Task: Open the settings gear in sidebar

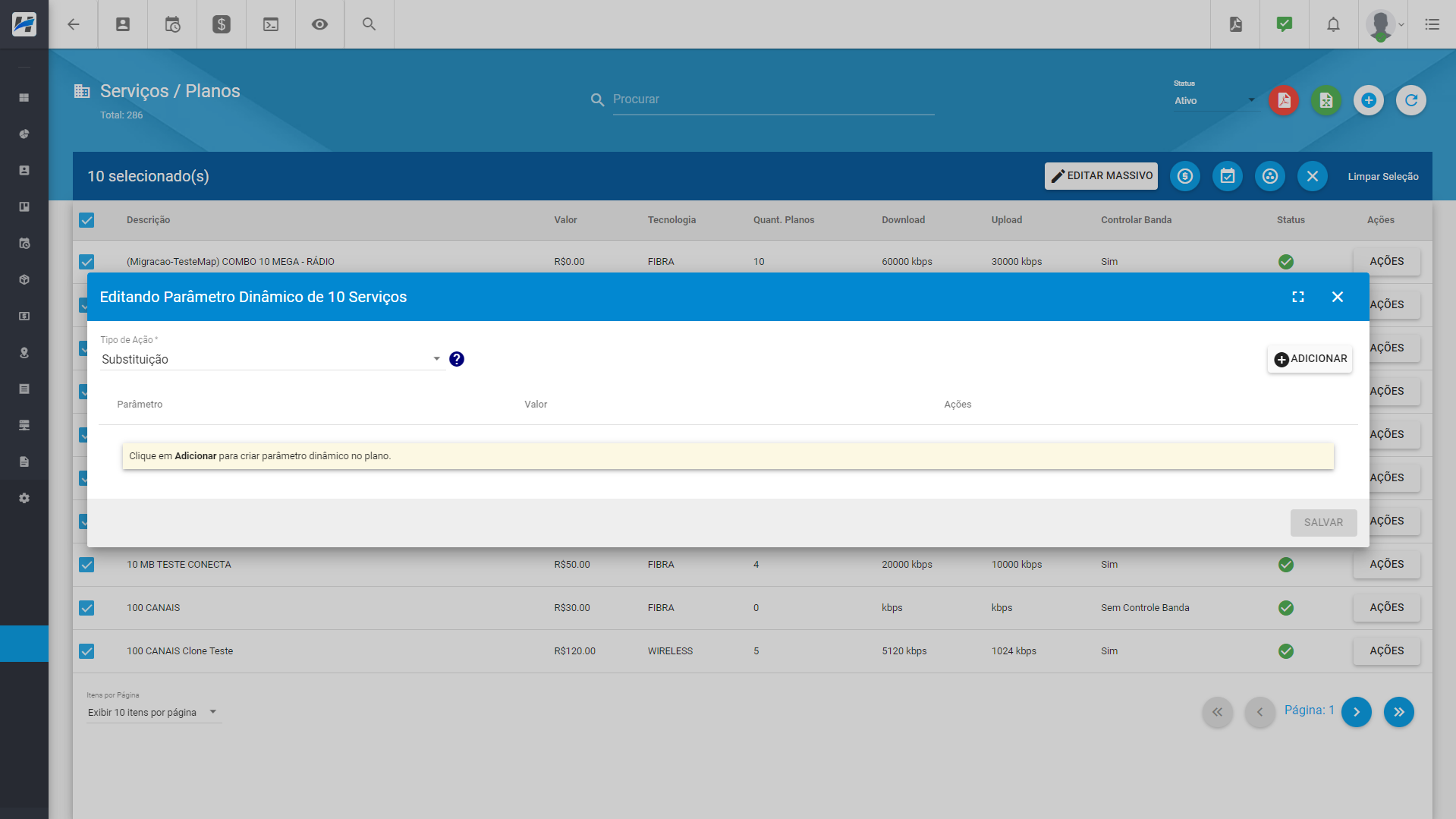Action: (x=24, y=499)
